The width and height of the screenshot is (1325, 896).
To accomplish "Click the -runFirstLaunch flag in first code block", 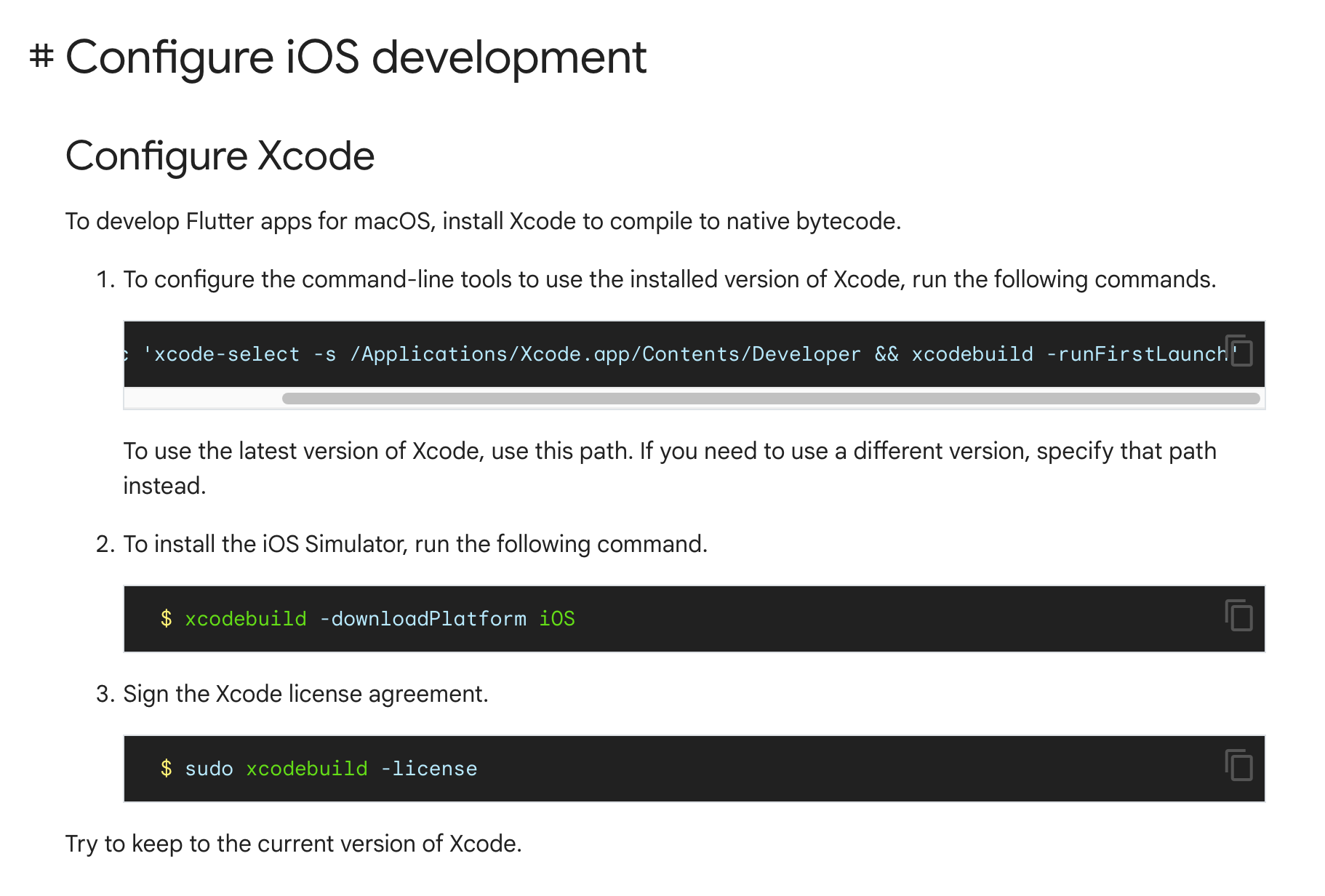I will pos(1137,354).
